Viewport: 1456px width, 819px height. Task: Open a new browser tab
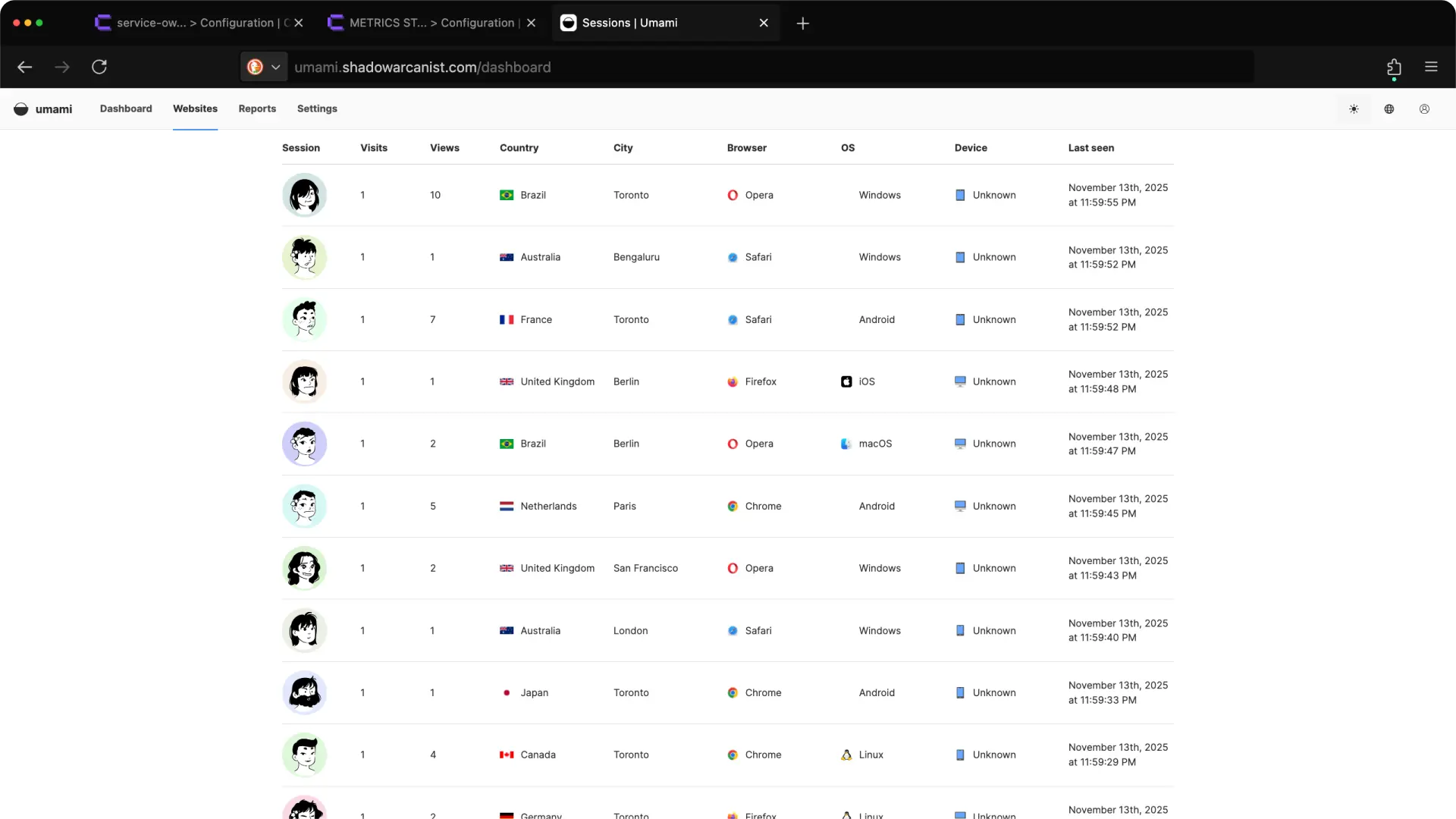click(802, 24)
